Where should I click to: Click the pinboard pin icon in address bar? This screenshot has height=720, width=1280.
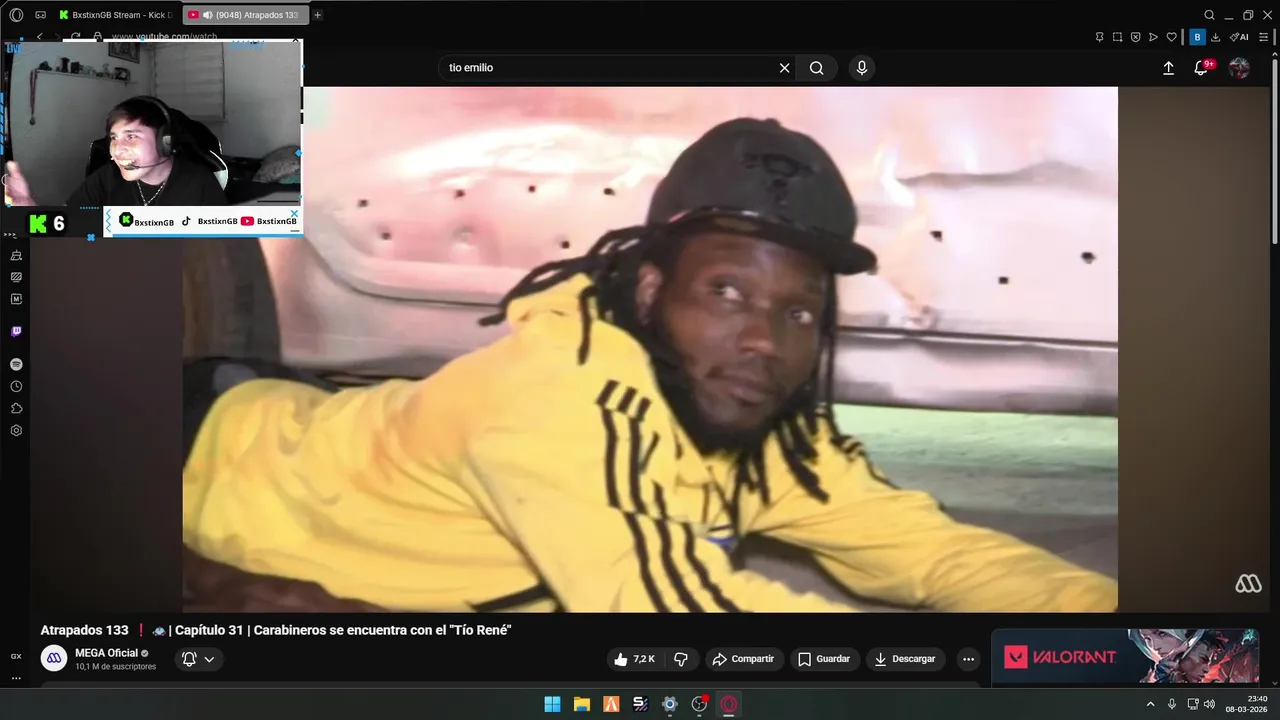pos(1099,37)
